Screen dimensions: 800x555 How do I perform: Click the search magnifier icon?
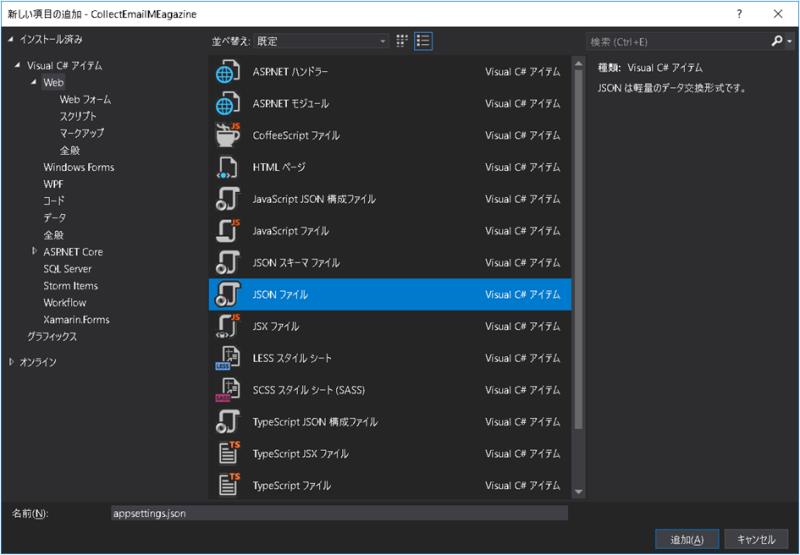(777, 41)
